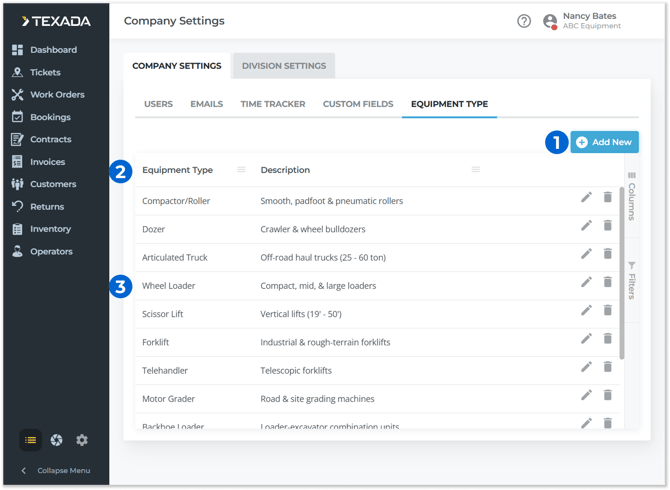Open Equipment Type column menu

pos(241,170)
